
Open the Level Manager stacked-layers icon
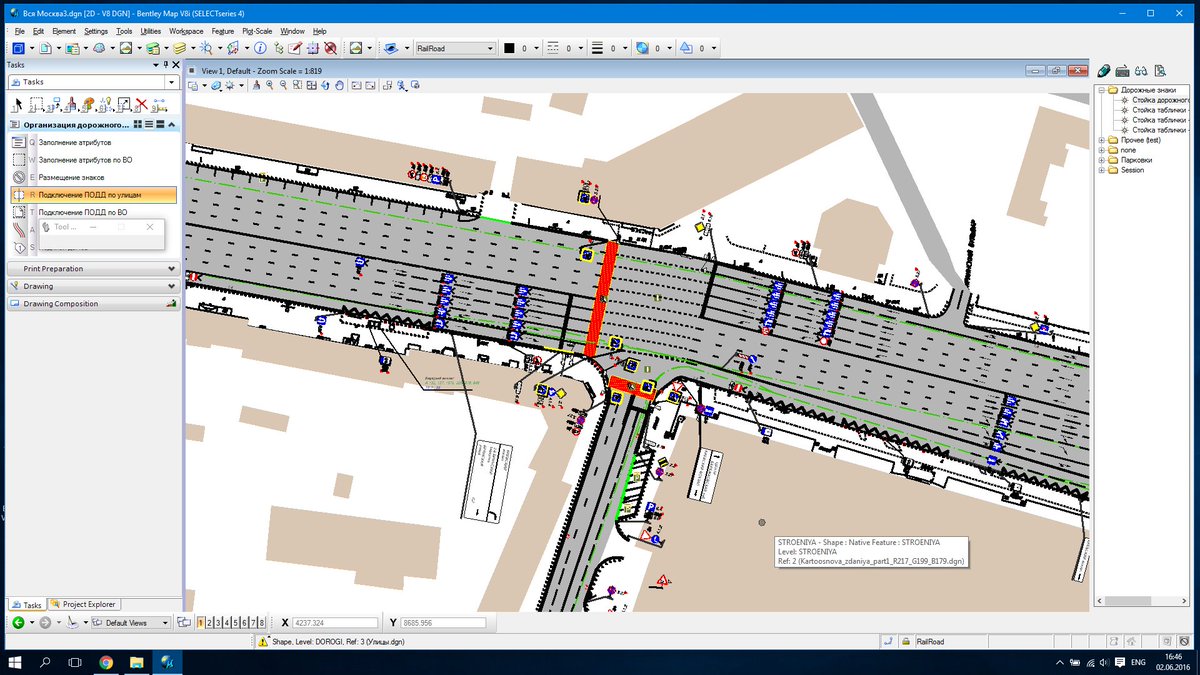[153, 48]
